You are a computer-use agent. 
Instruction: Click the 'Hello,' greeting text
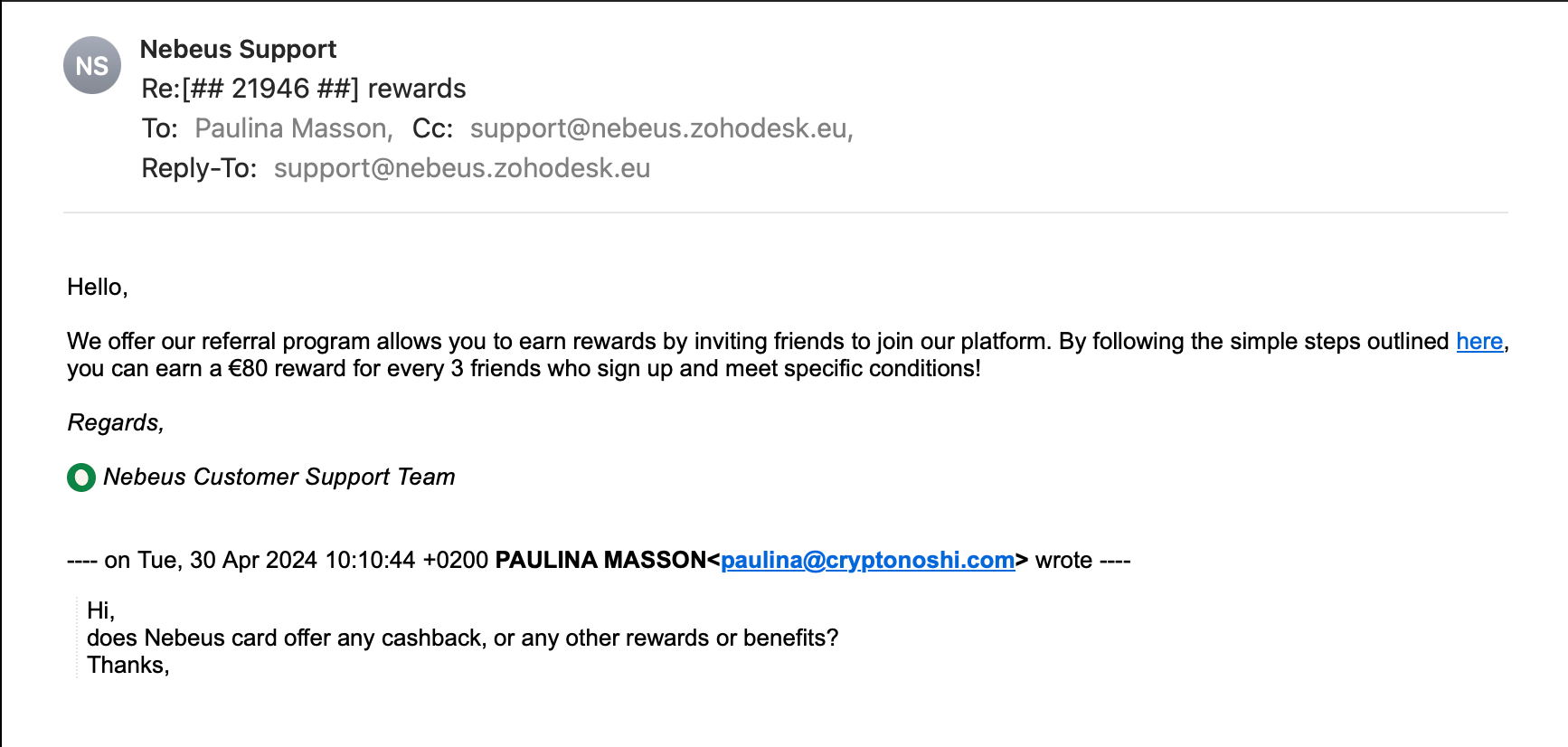[98, 287]
